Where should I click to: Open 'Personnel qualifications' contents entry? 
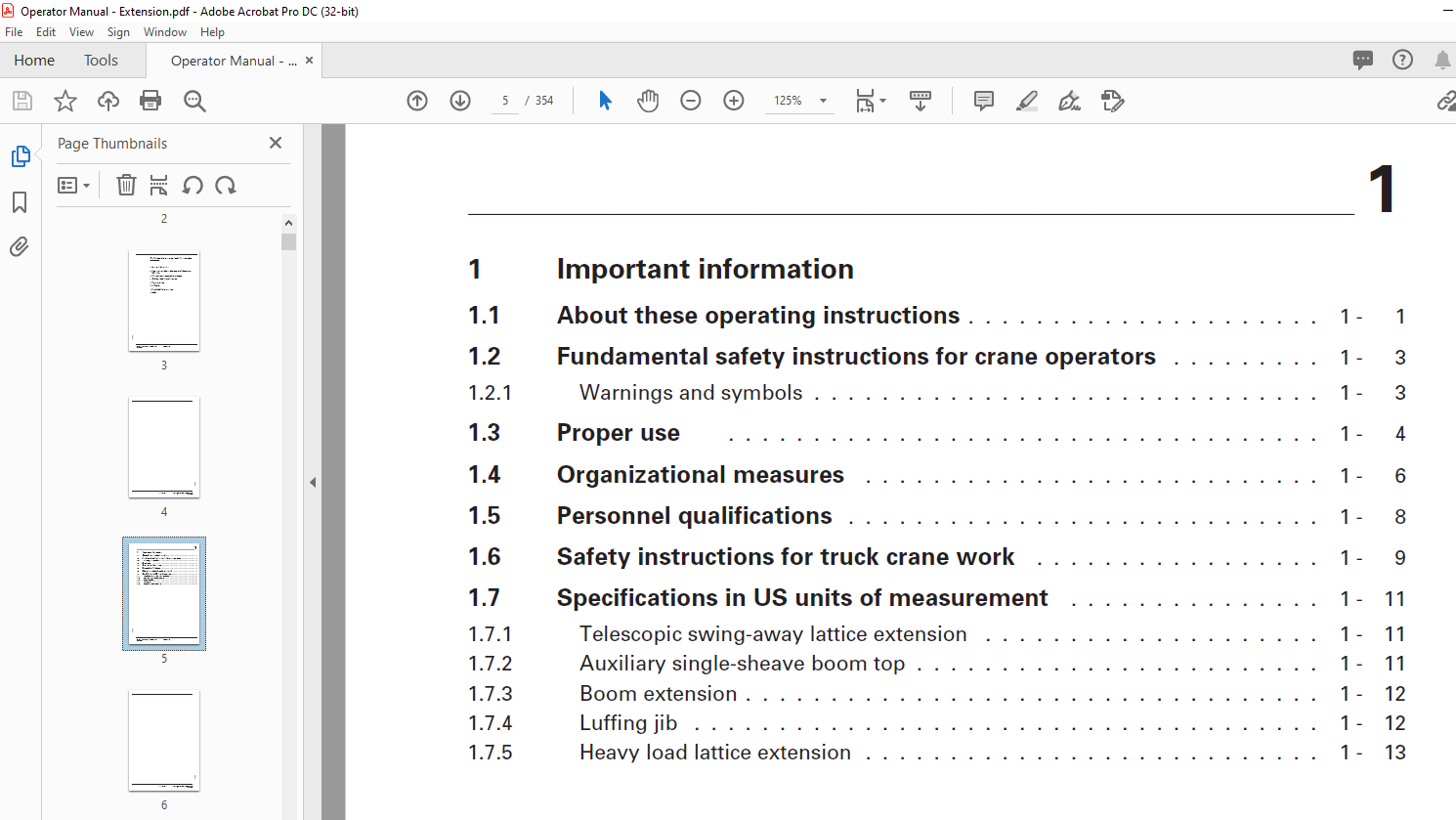coord(695,516)
